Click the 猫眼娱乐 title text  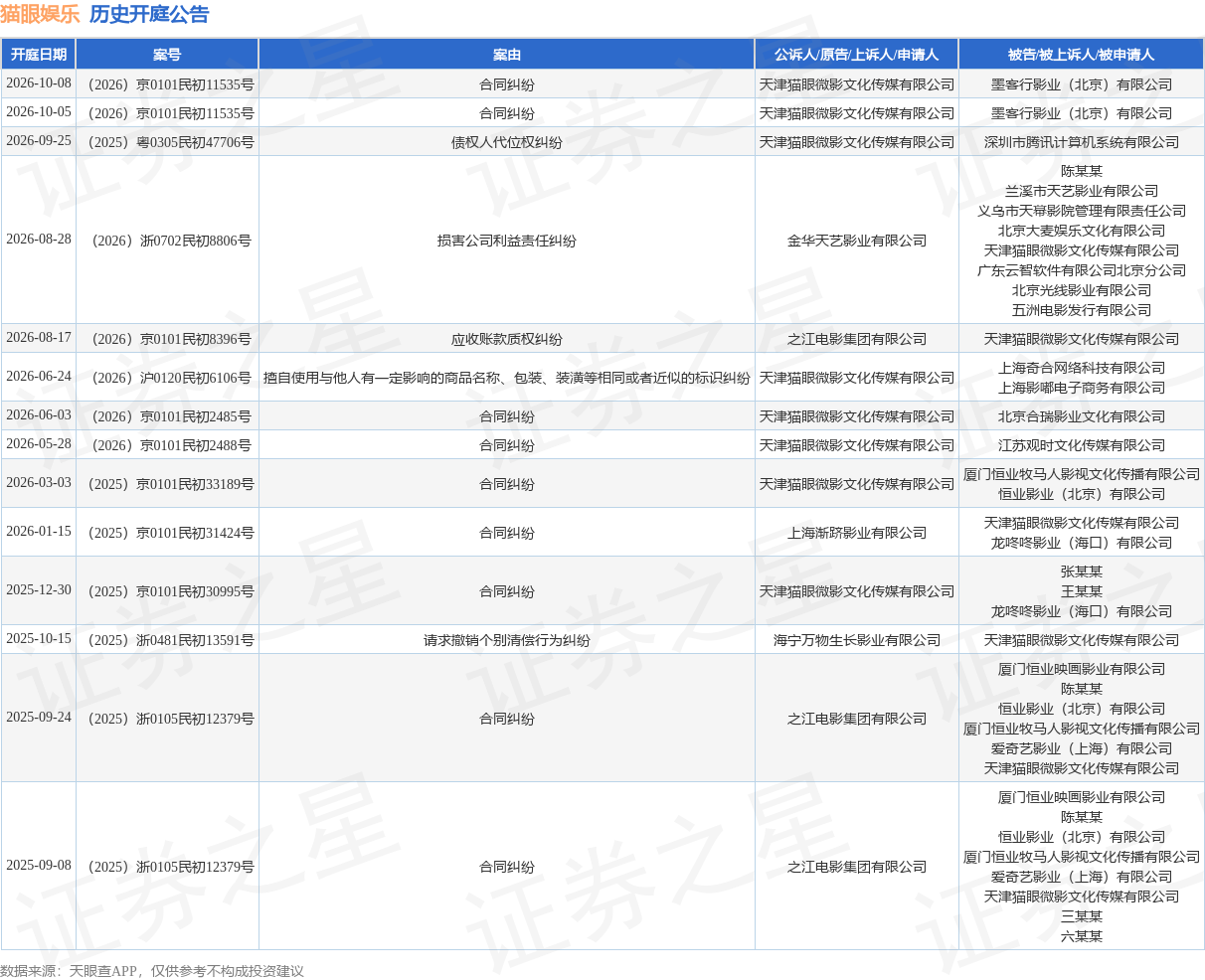(40, 15)
